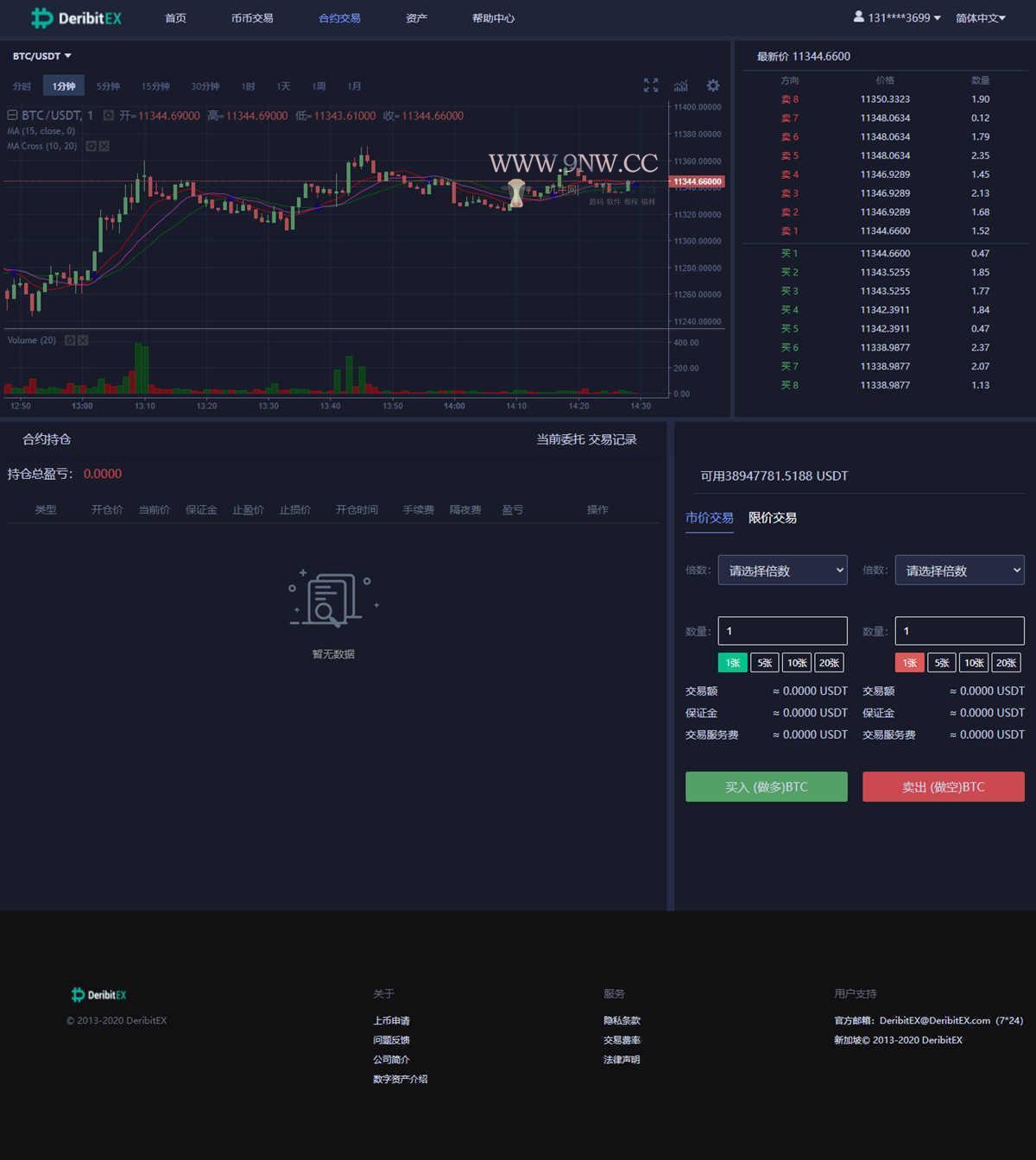Click 卖出 (做空)BTC button
The height and width of the screenshot is (1160, 1036).
coord(943,786)
